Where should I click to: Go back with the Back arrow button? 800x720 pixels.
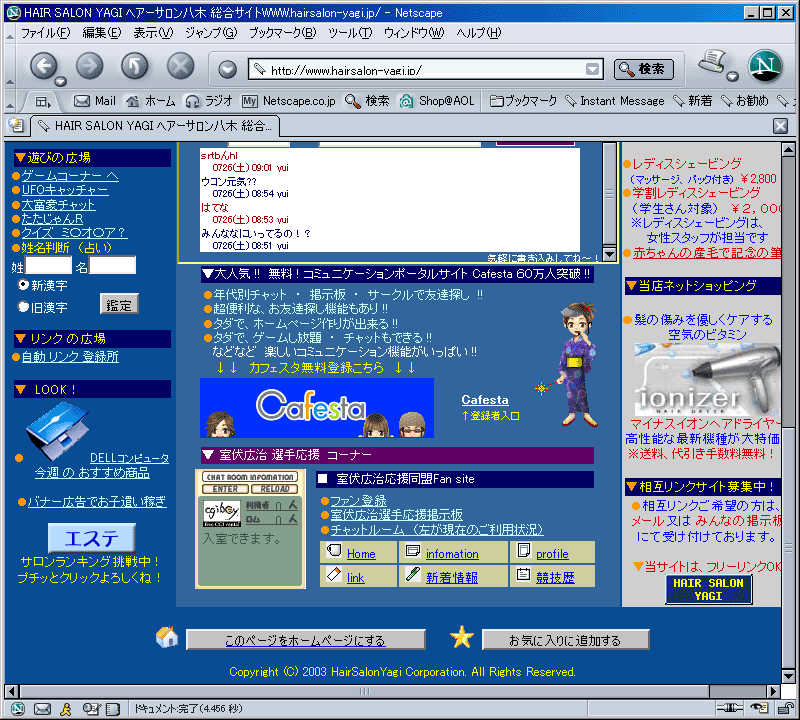click(43, 66)
